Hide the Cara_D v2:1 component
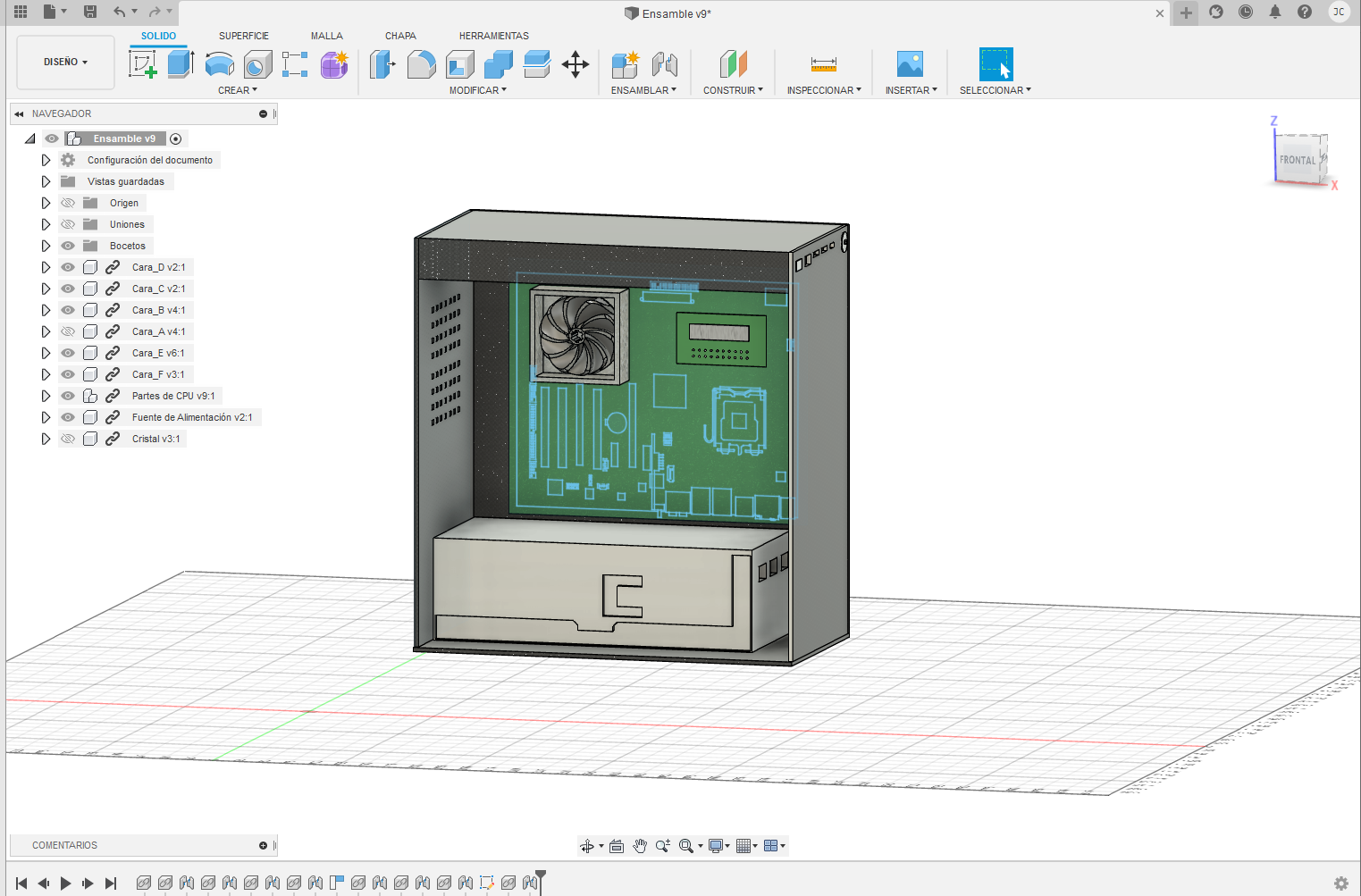This screenshot has width=1361, height=896. click(x=68, y=267)
